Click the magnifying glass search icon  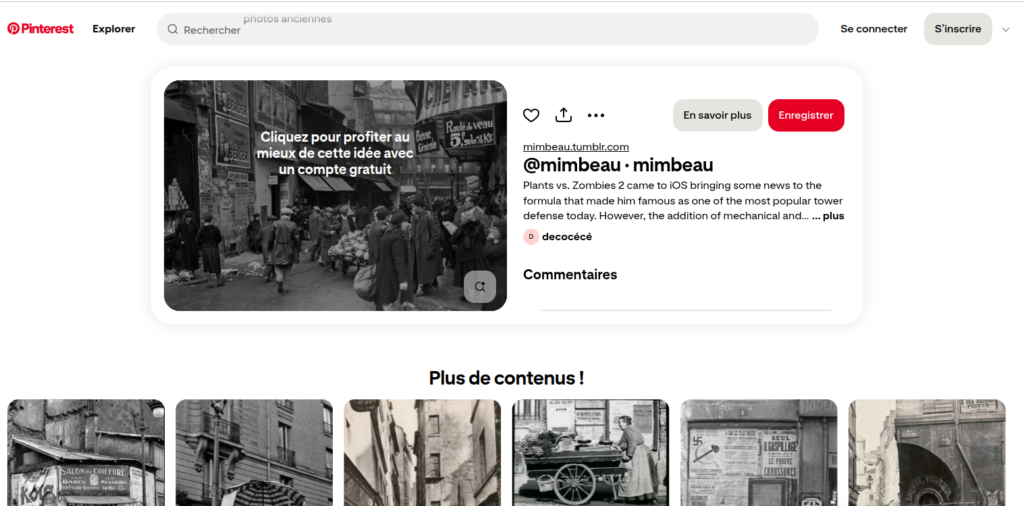coord(173,30)
